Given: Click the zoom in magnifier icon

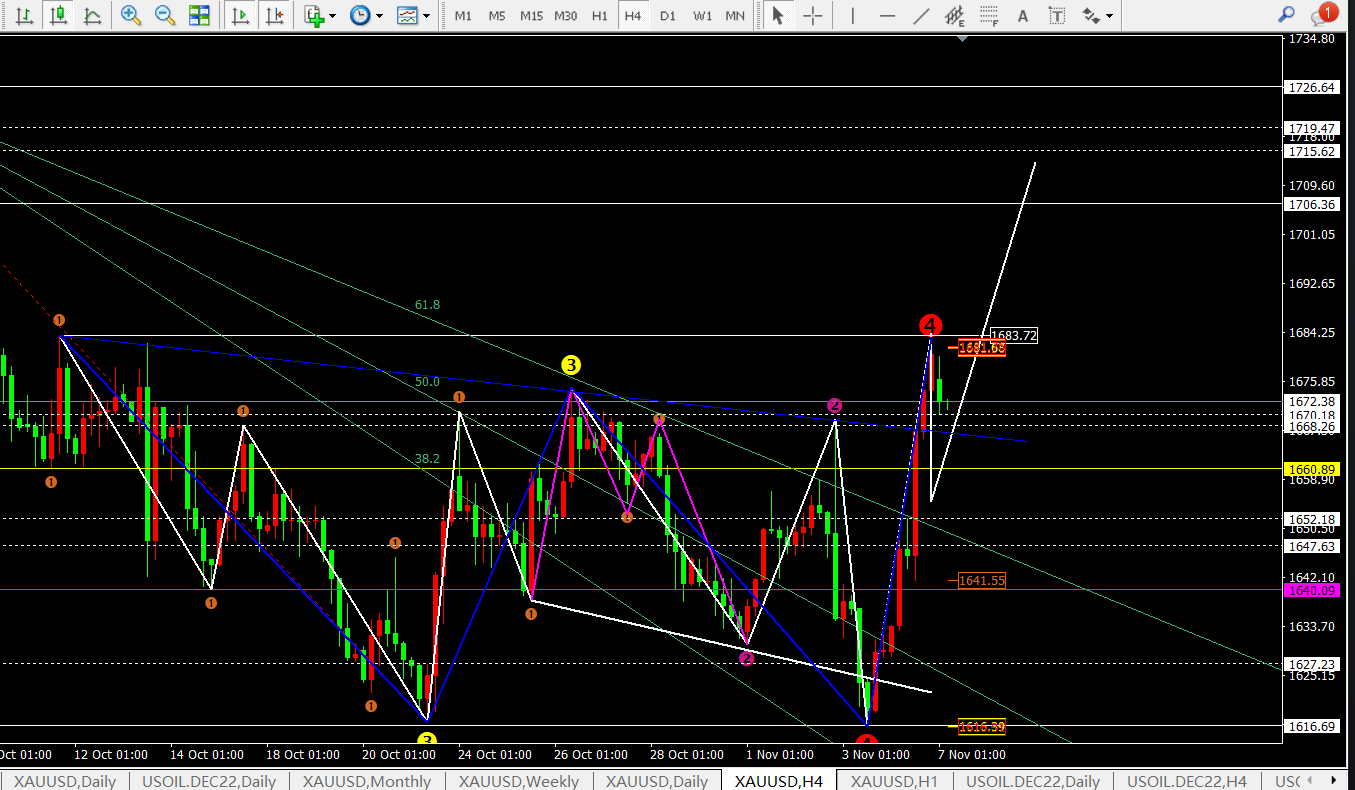Looking at the screenshot, I should (131, 15).
